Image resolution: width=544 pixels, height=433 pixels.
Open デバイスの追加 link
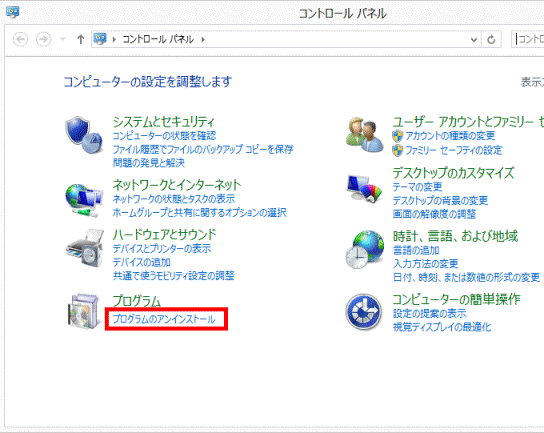coord(142,262)
